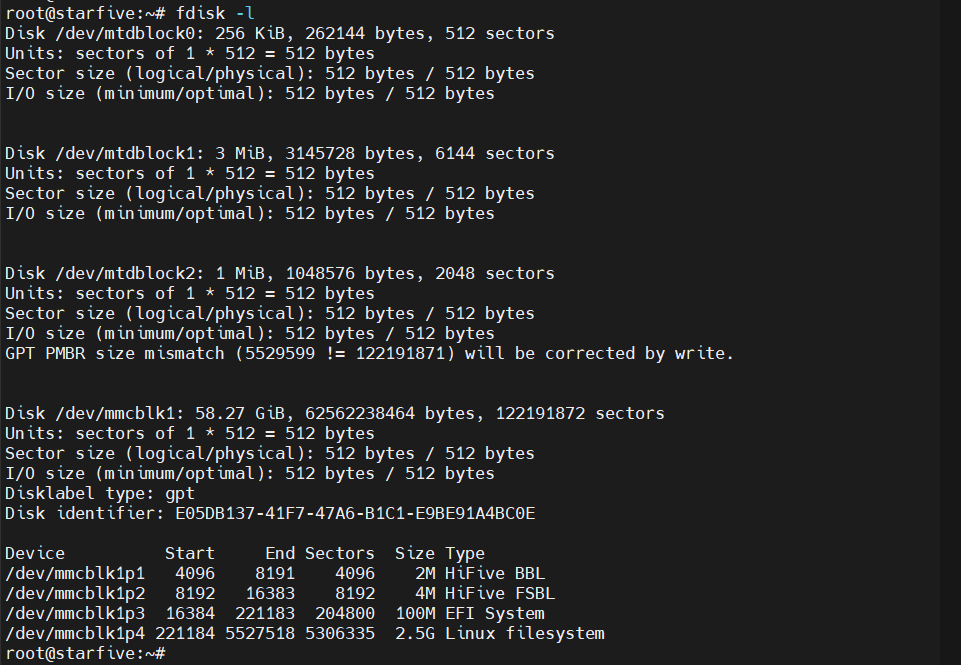
Task: Click the /dev/mmcblk1p2 partition entry
Action: coord(75,593)
